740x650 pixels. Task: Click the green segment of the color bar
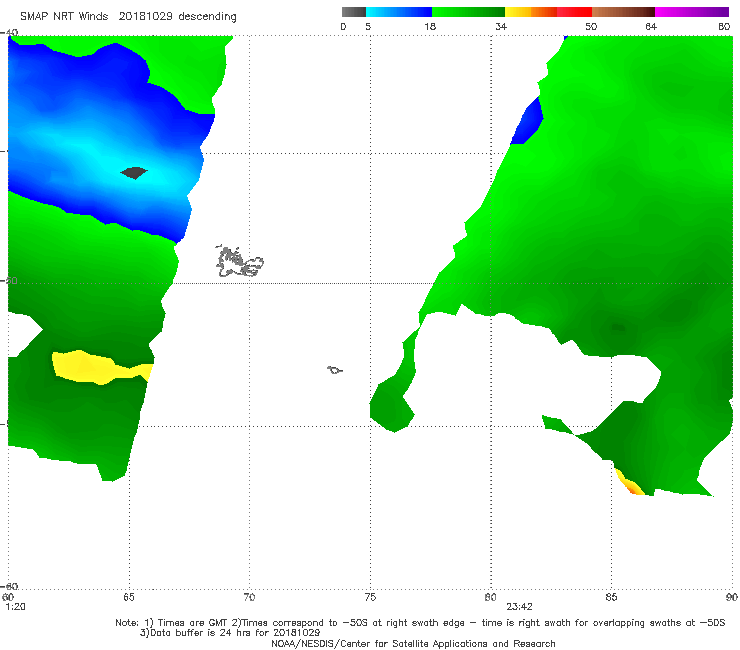pos(468,12)
